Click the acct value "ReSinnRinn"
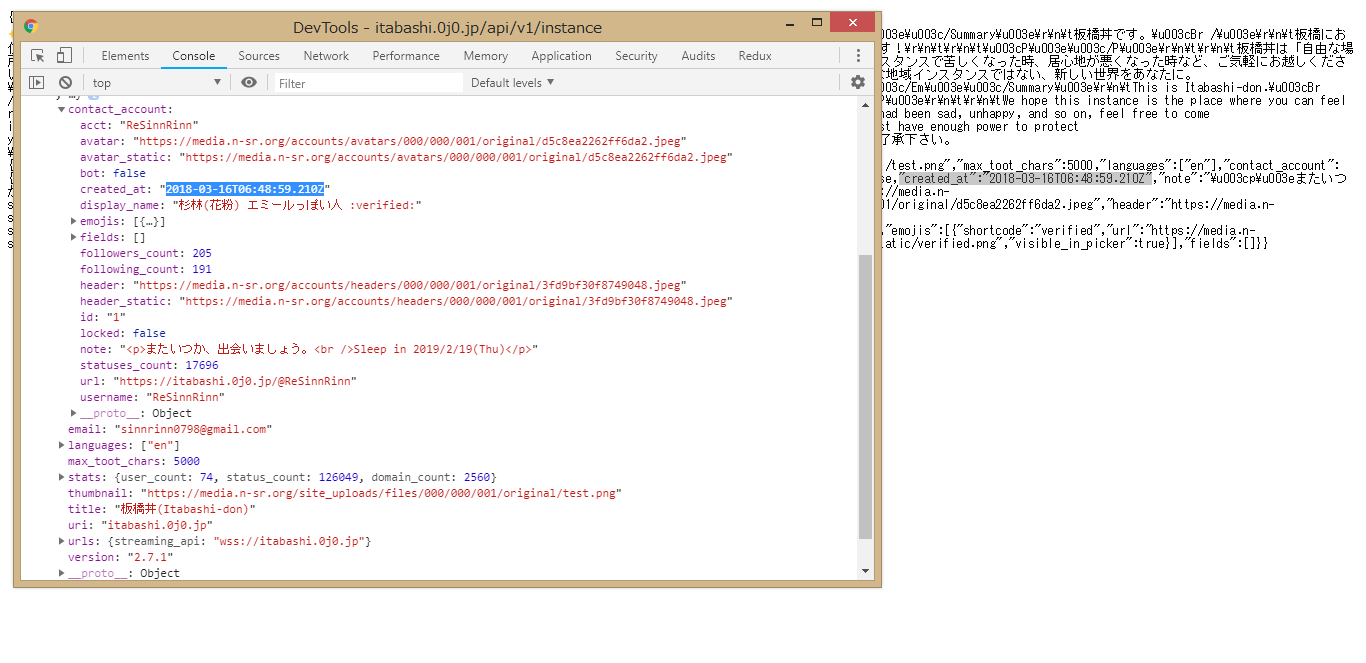1366x663 pixels. [158, 125]
